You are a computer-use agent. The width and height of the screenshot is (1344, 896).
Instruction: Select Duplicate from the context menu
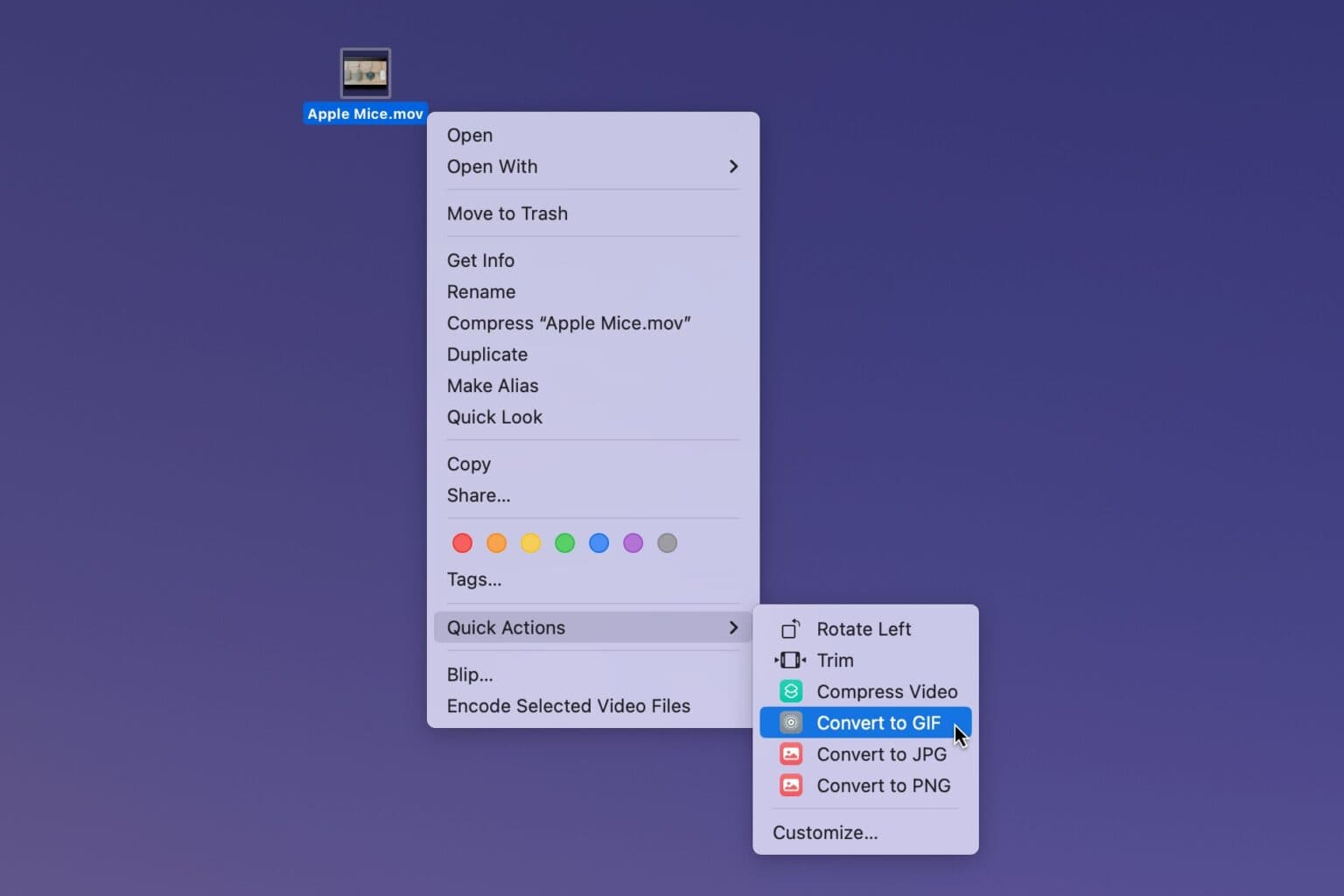(x=486, y=354)
